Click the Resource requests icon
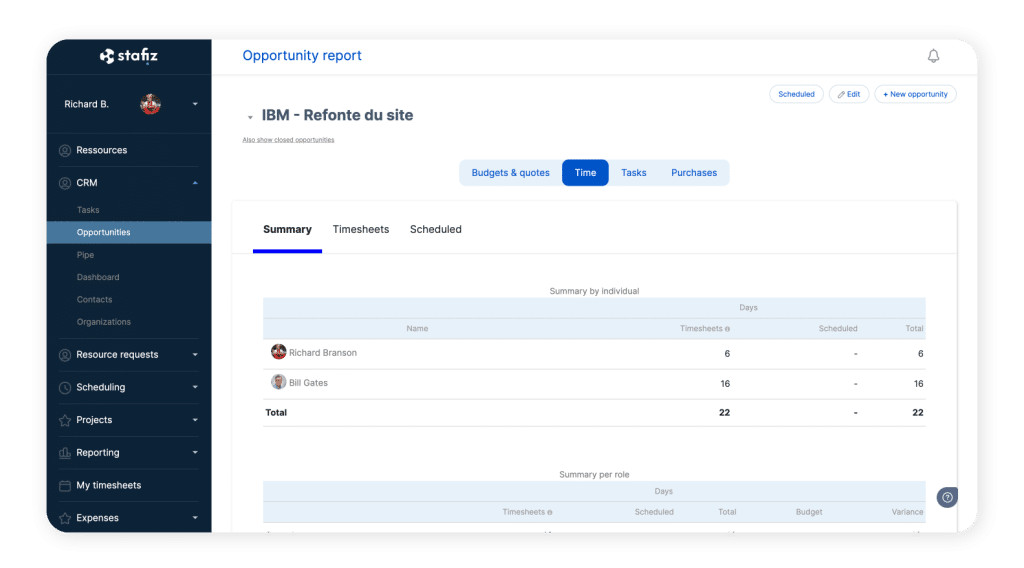Viewport: 1024px width, 568px height. pos(65,355)
